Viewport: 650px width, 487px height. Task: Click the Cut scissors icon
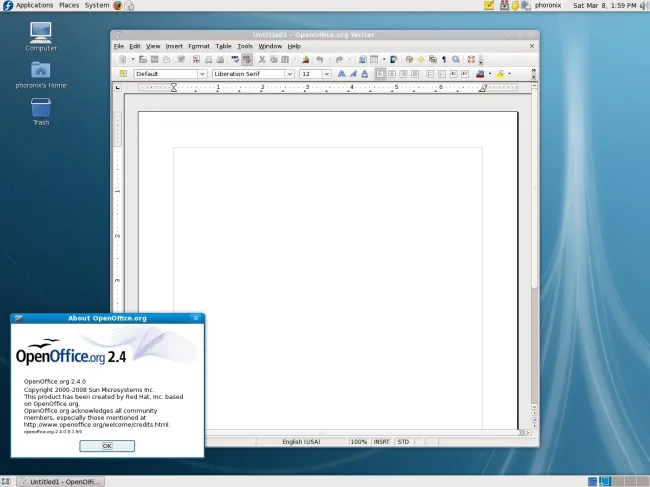click(x=262, y=60)
